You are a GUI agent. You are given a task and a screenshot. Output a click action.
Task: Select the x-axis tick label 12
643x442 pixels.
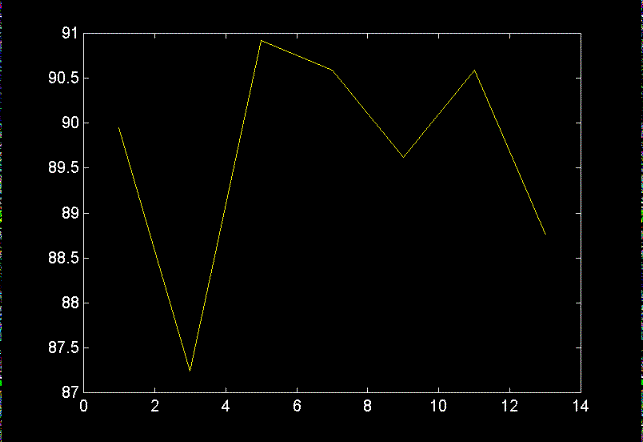point(510,406)
